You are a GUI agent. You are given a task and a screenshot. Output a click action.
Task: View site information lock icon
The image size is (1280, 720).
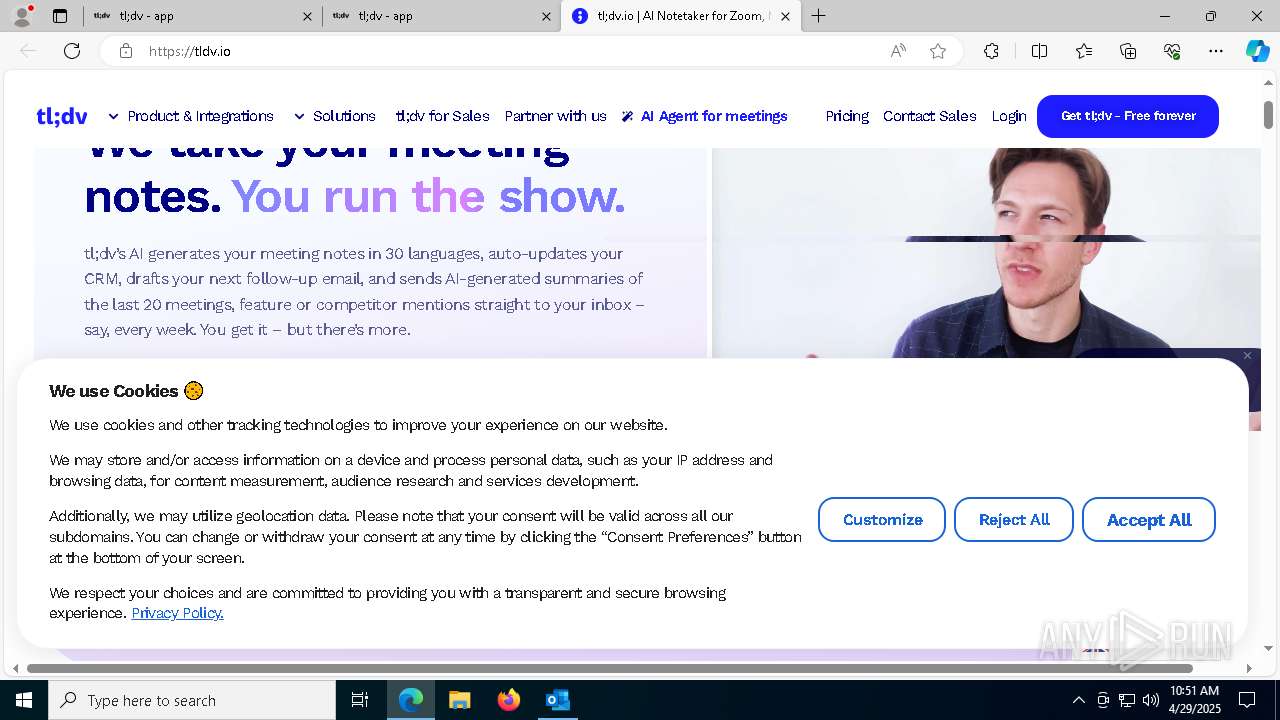tap(126, 51)
